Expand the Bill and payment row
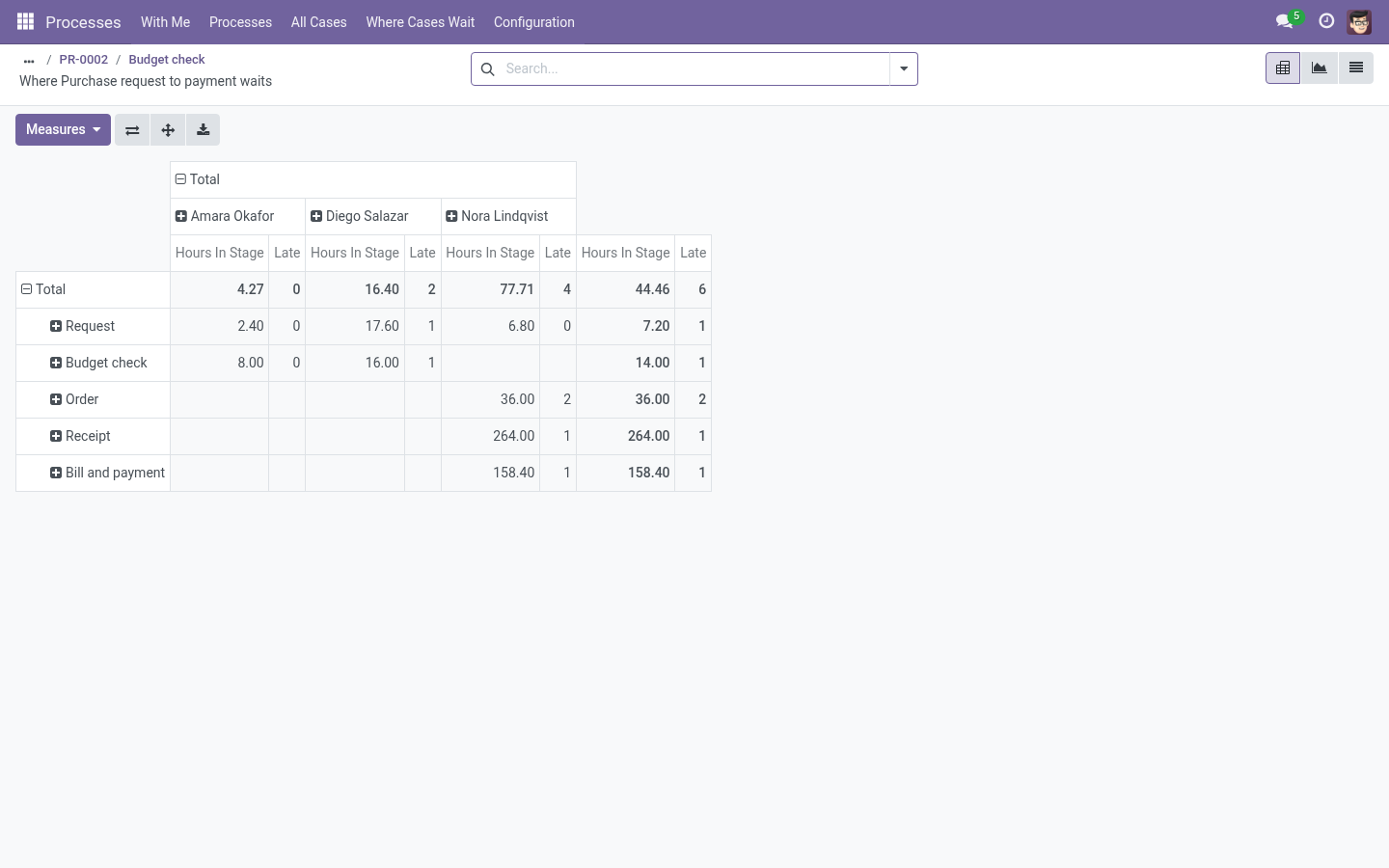Viewport: 1389px width, 868px height. click(x=93, y=473)
